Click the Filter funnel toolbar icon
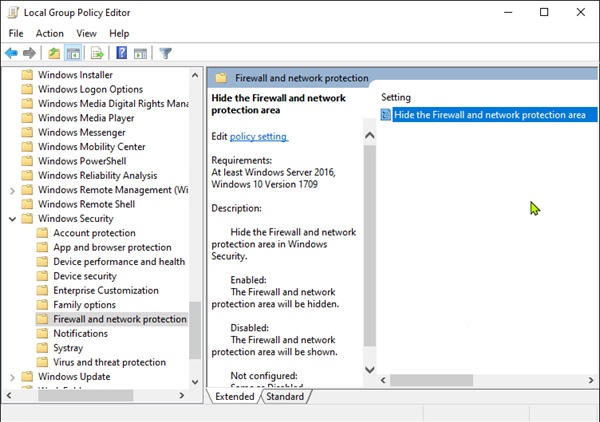Viewport: 600px width, 422px height. coord(165,53)
